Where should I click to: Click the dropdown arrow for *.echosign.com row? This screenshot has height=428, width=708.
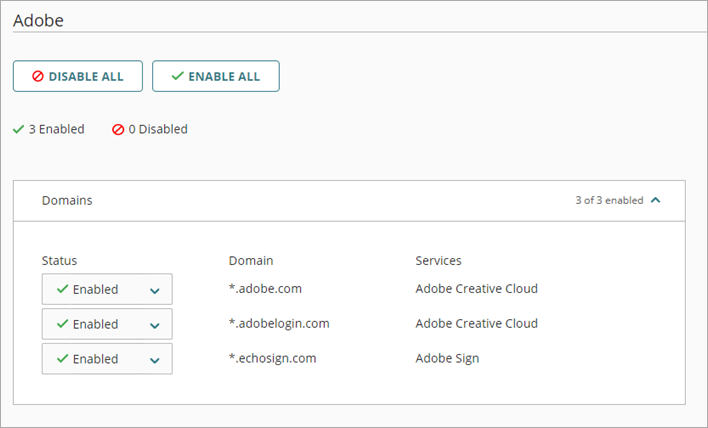[155, 360]
